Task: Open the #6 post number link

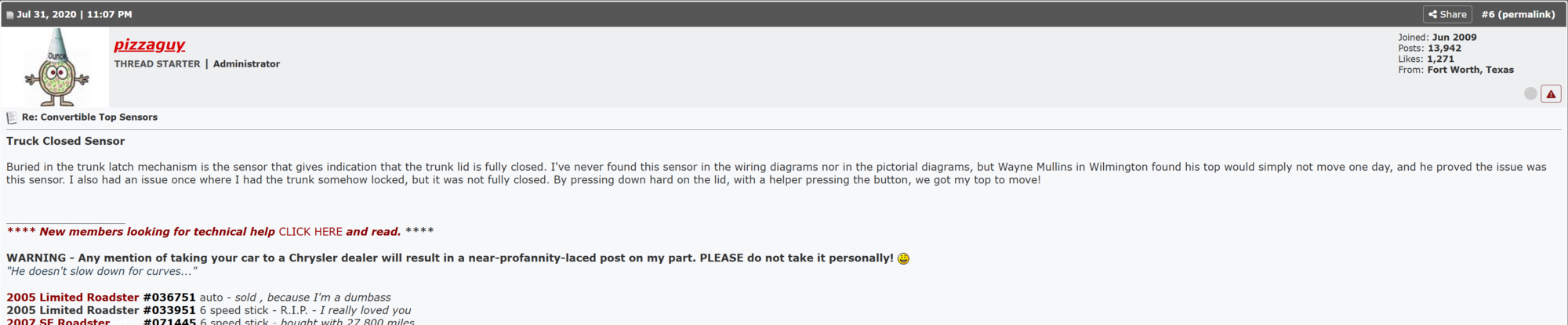Action: point(1488,14)
